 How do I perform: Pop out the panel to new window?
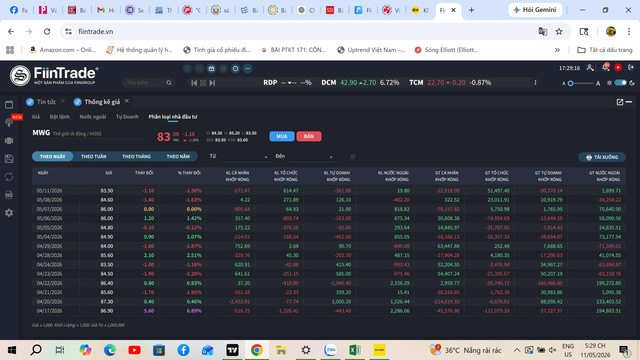tap(620, 102)
